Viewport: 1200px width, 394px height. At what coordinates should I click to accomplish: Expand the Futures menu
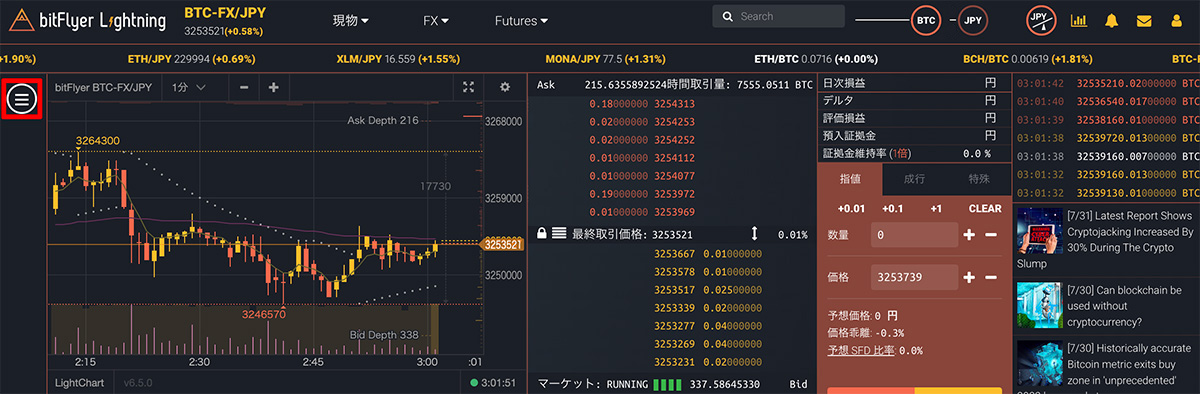point(521,20)
